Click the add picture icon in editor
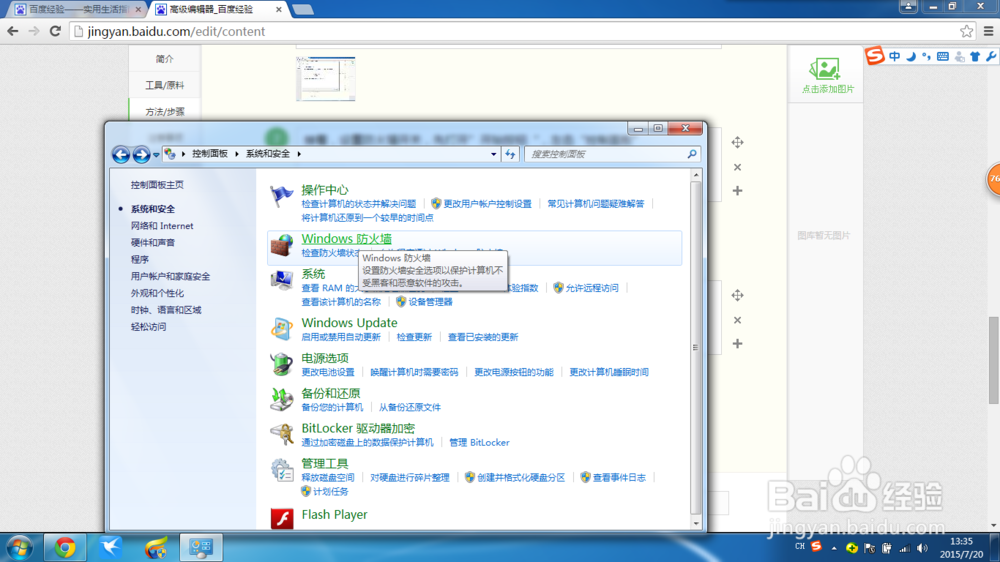Screen dimensions: 1000x562 [x=826, y=69]
